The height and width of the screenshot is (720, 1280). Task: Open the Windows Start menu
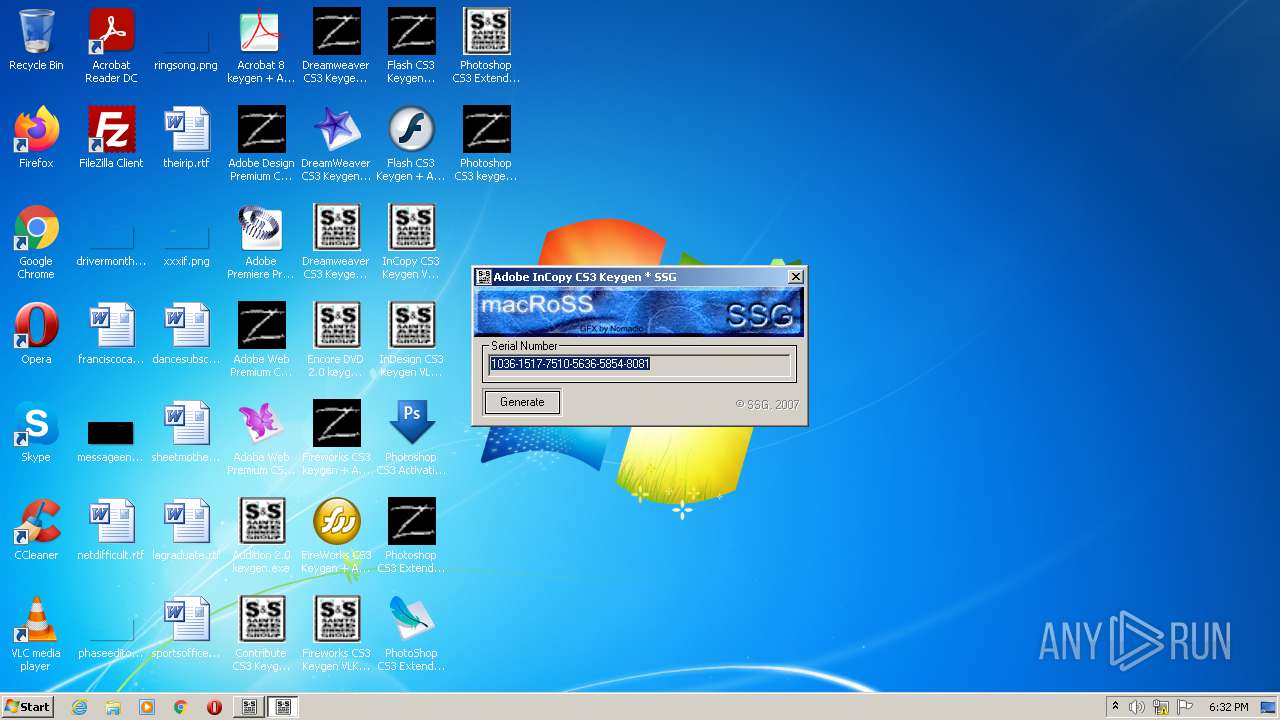tap(27, 707)
